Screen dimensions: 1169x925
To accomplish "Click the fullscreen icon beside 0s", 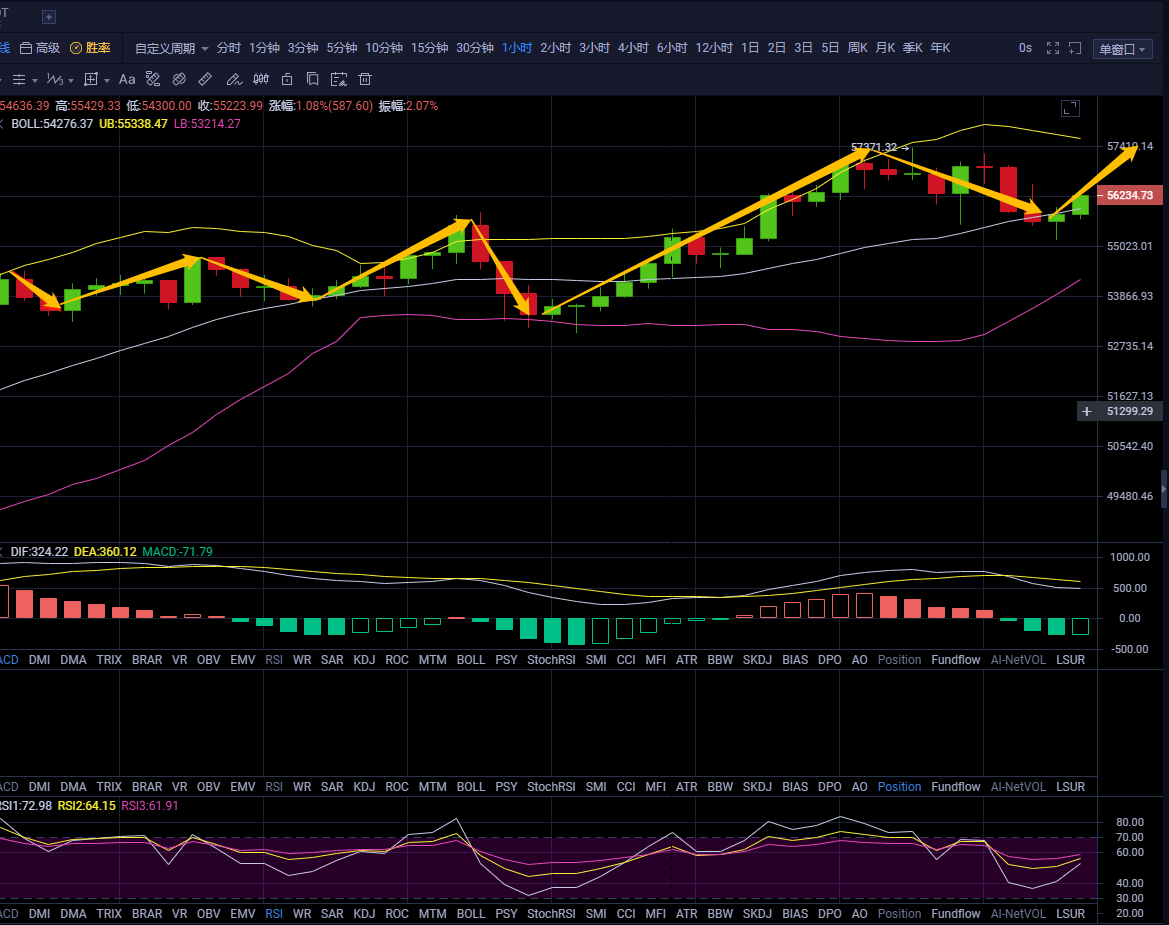I will click(1052, 48).
